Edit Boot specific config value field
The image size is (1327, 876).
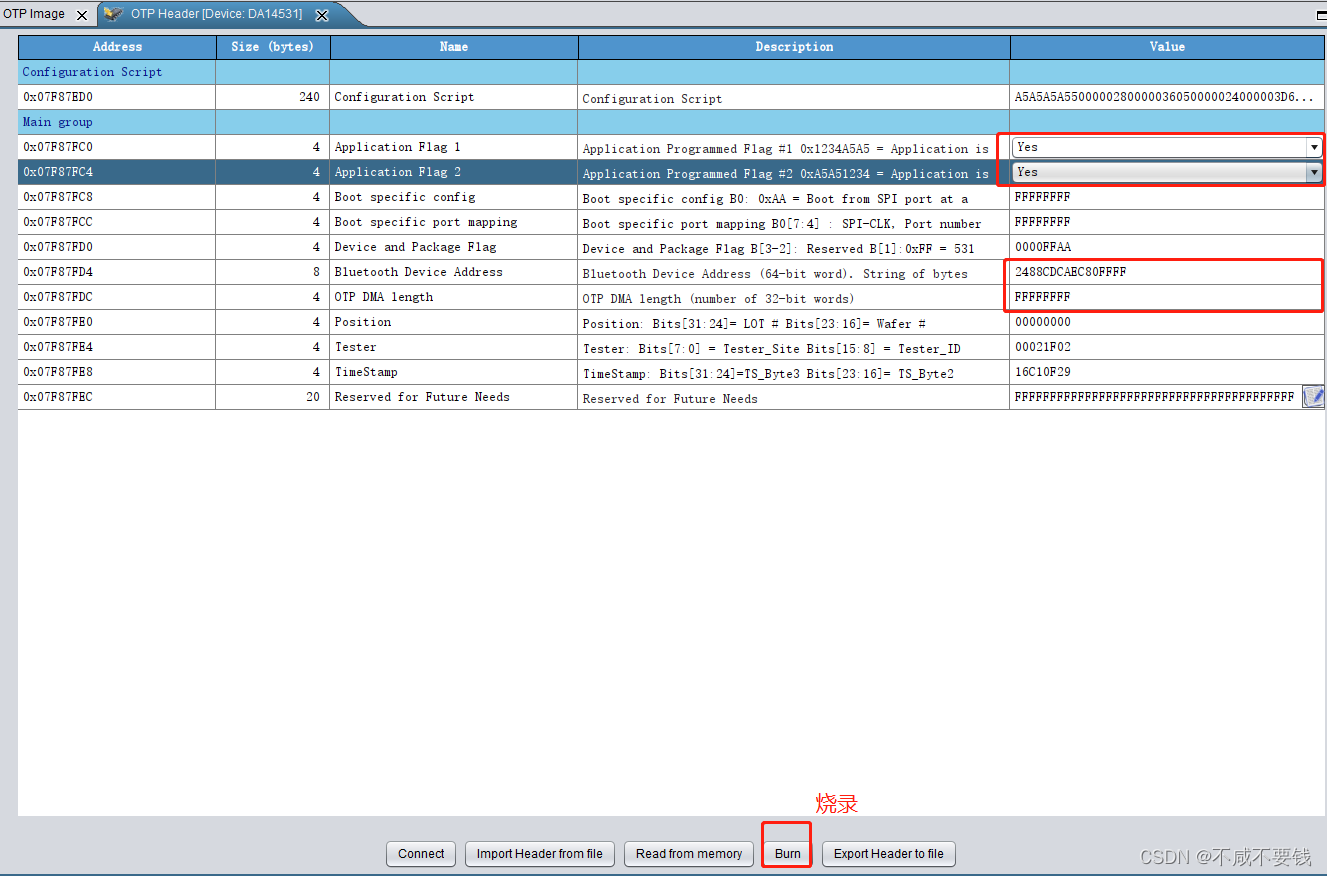(x=1167, y=197)
